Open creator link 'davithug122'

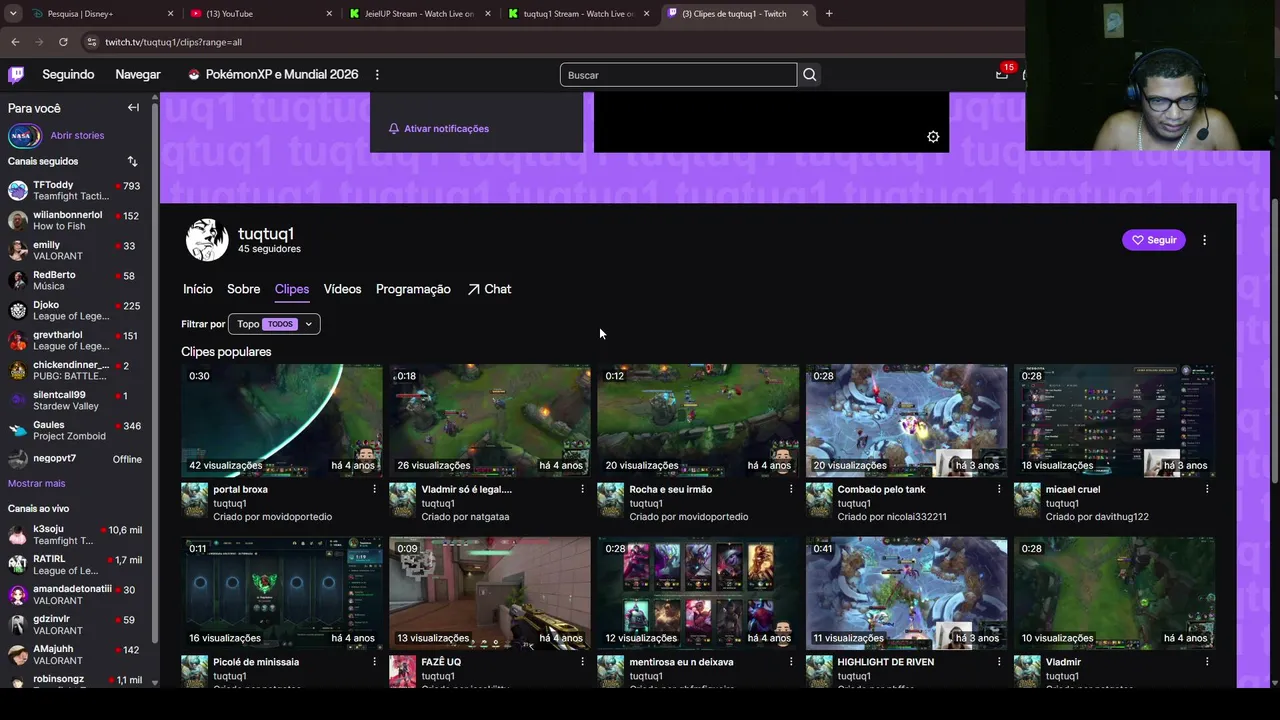coord(1120,517)
